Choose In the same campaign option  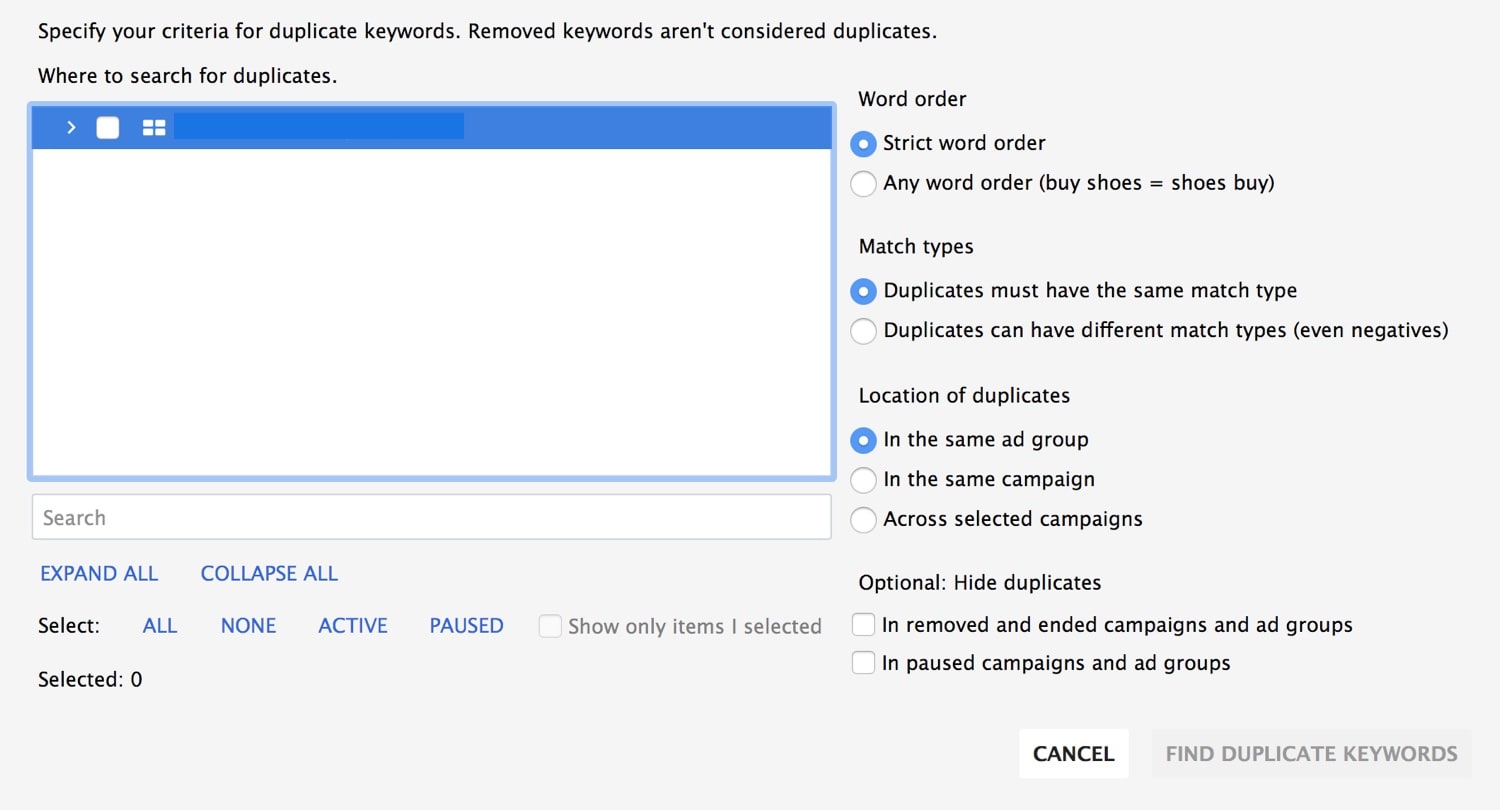pyautogui.click(x=863, y=480)
